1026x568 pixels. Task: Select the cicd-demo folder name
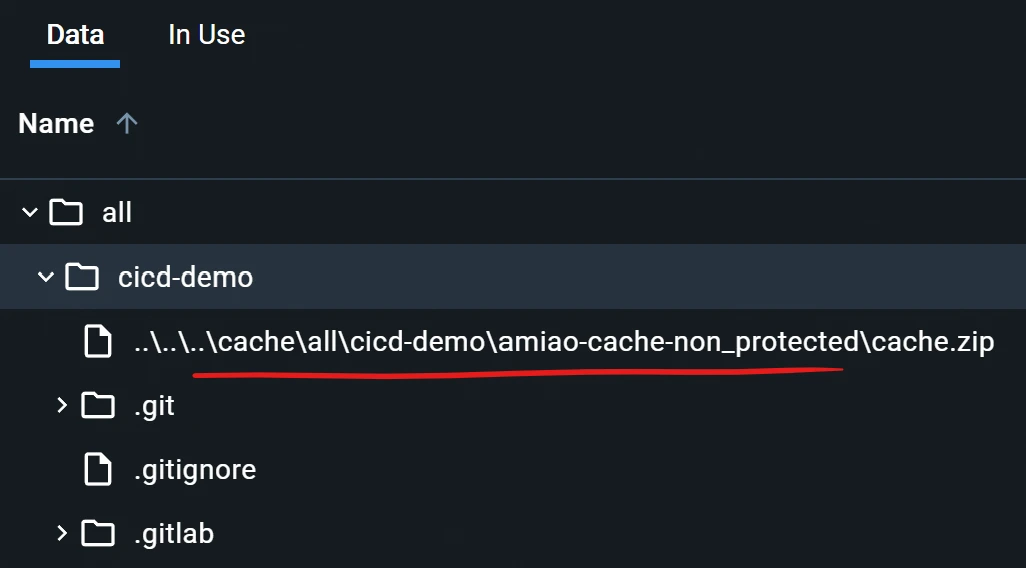coord(185,277)
